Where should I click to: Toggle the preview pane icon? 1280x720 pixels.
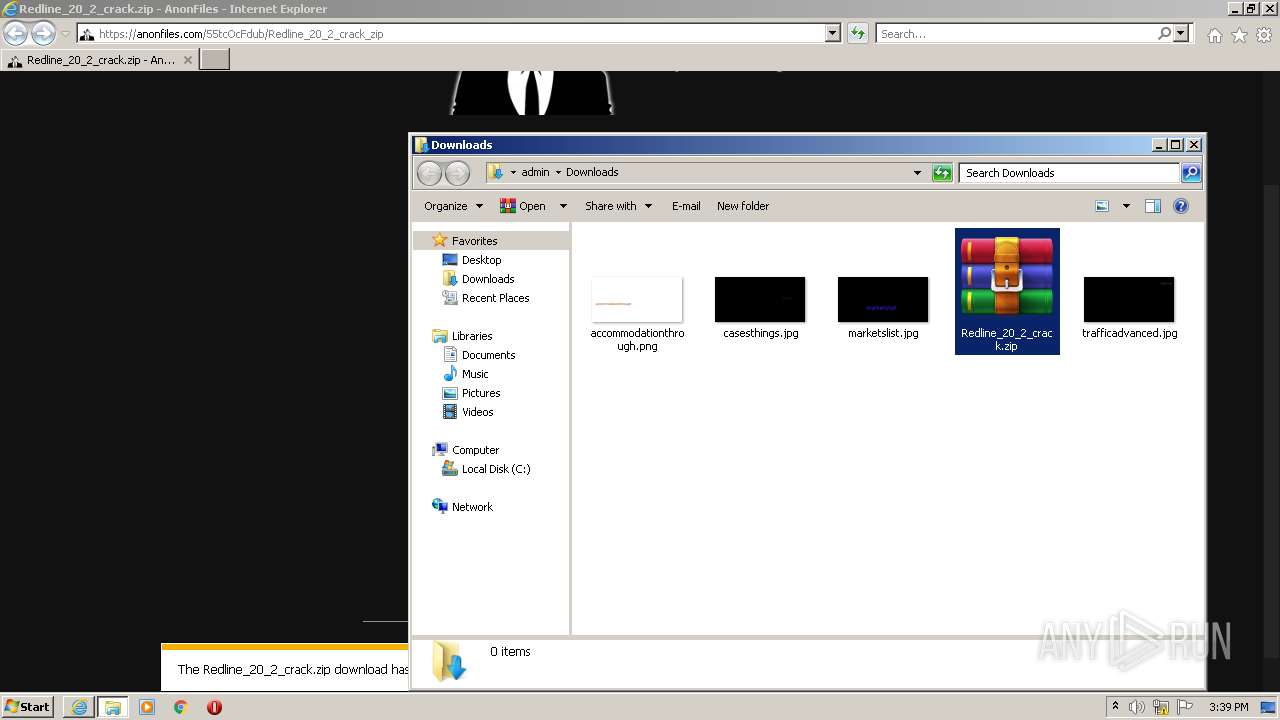1152,206
